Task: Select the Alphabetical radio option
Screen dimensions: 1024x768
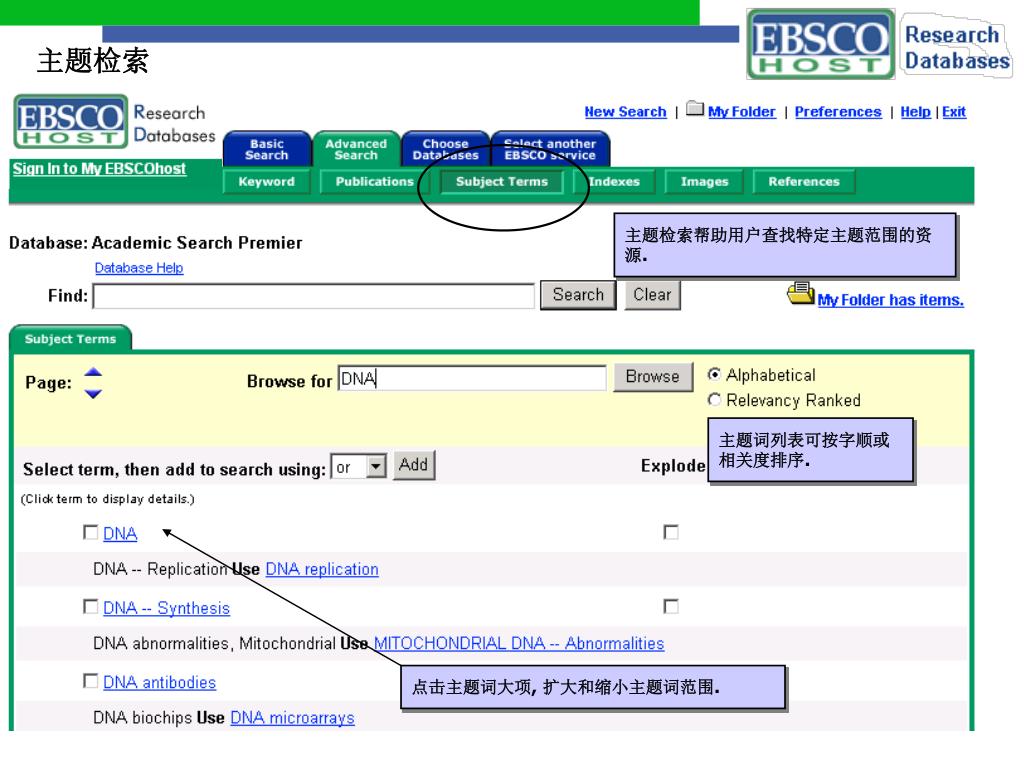Action: pos(714,375)
